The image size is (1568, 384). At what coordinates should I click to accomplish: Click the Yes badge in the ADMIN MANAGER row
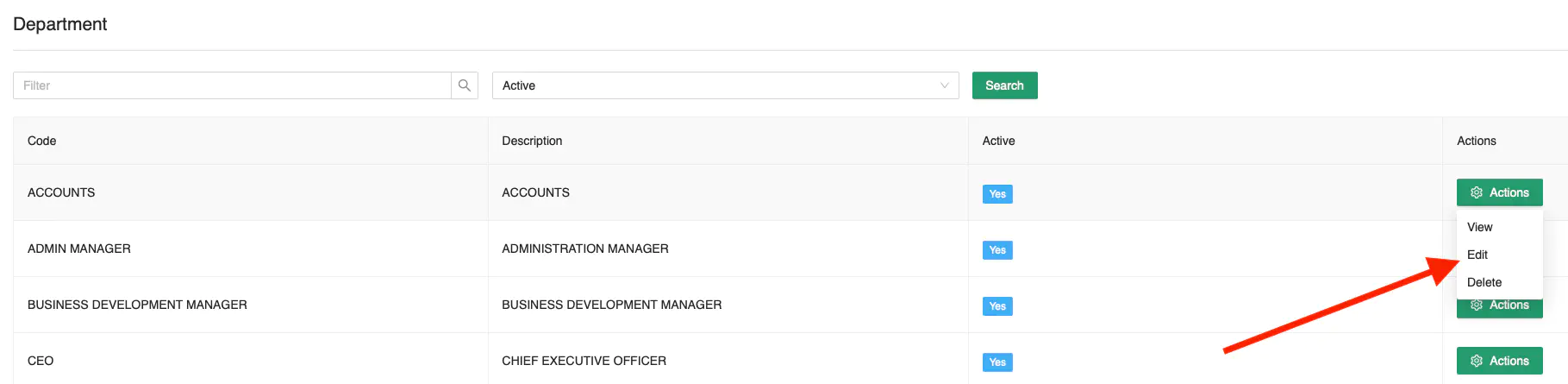pyautogui.click(x=996, y=250)
